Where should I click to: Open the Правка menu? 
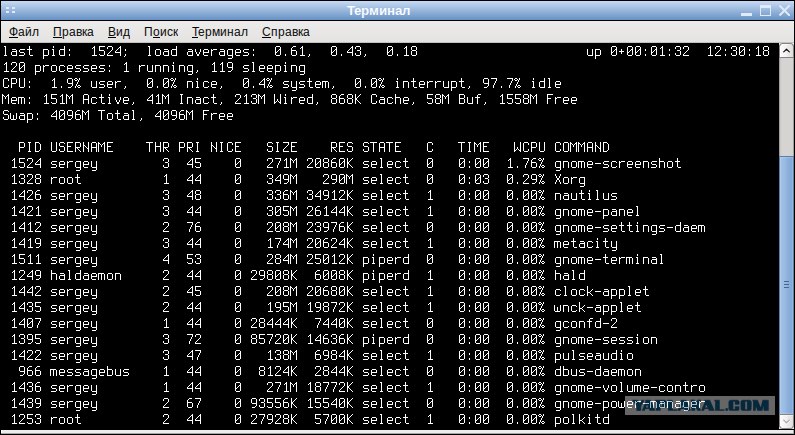pos(73,32)
